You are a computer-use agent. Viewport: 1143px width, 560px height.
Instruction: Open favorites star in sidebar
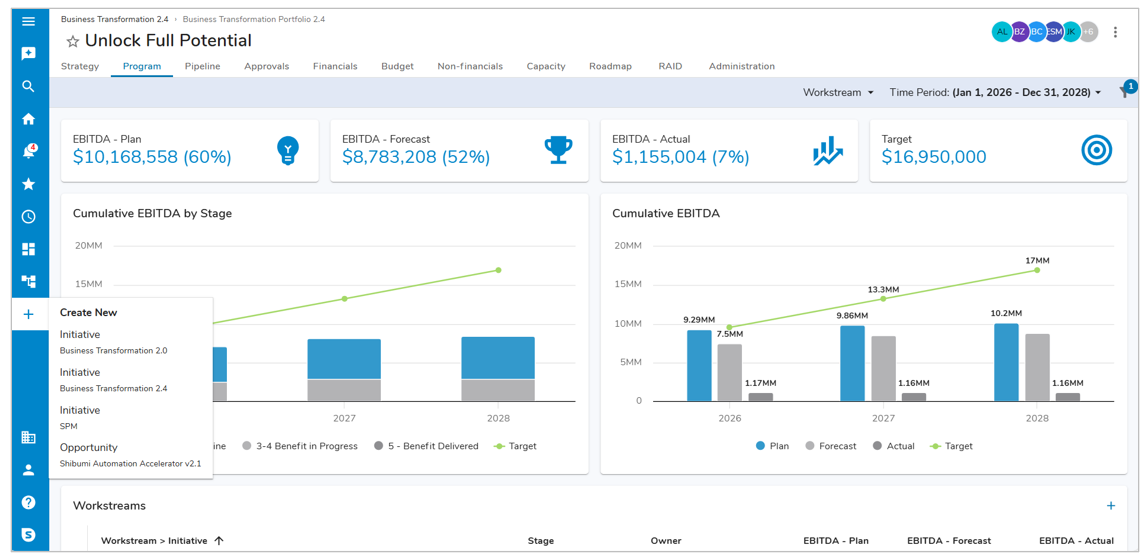coord(28,184)
